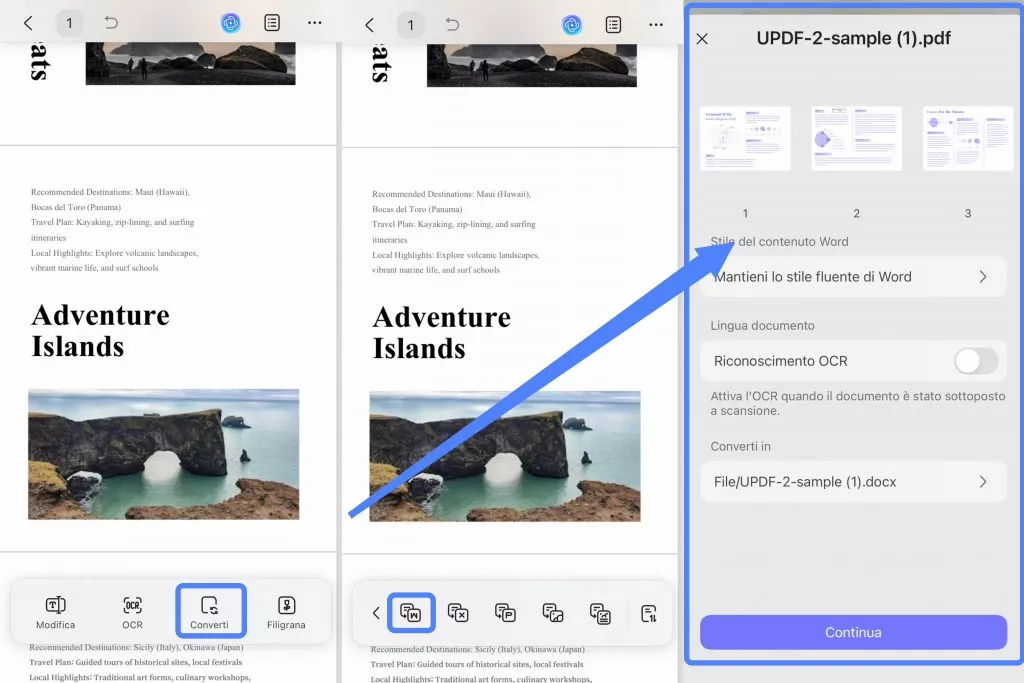Screen dimensions: 1024x683
Task: Select page 1 thumbnail in conversion dialog
Action: (745, 138)
